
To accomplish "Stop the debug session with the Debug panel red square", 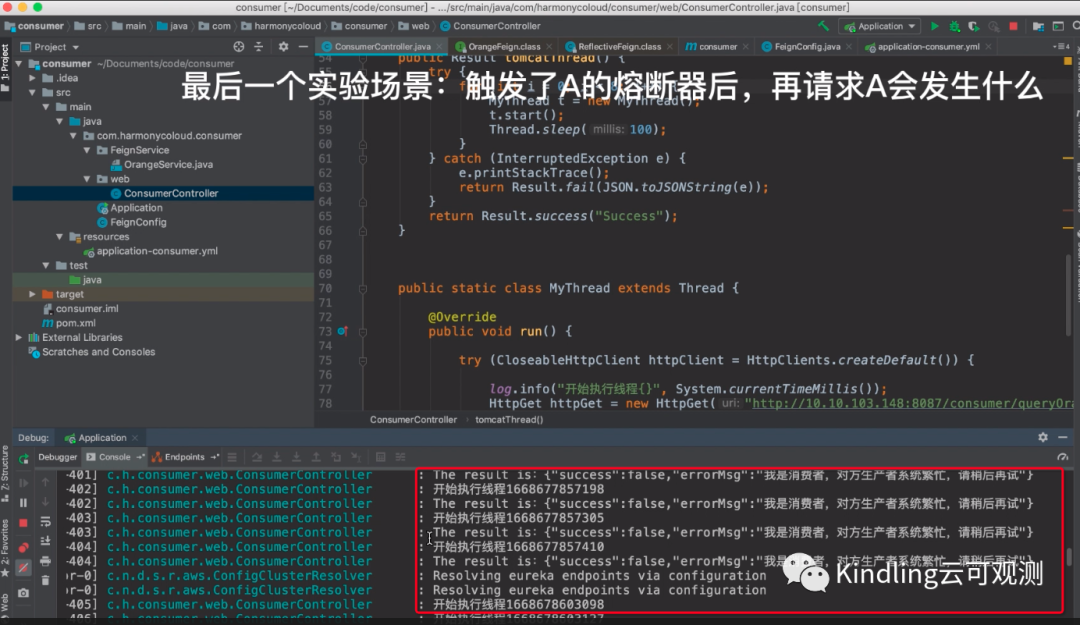I will (23, 523).
